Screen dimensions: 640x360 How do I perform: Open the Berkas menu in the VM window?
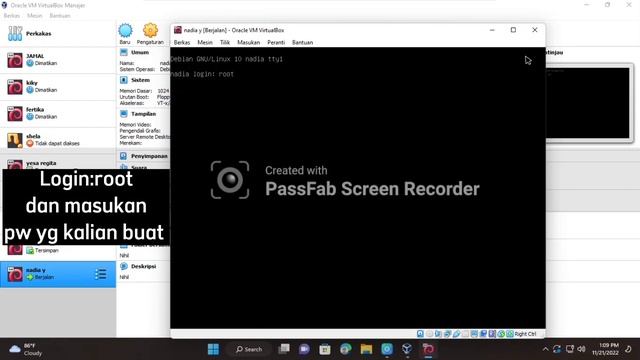tap(182, 42)
